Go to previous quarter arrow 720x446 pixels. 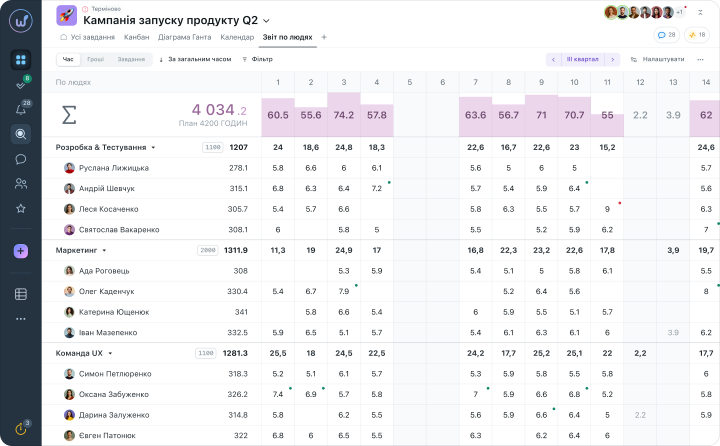coord(553,59)
